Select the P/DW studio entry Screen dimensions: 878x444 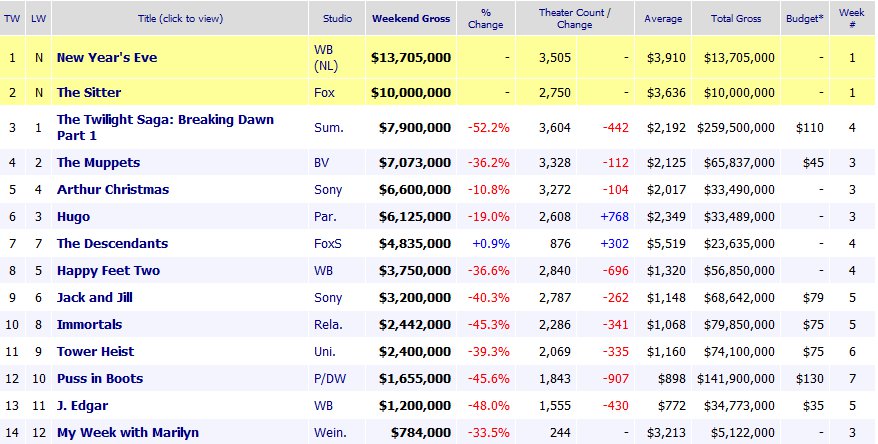click(330, 379)
